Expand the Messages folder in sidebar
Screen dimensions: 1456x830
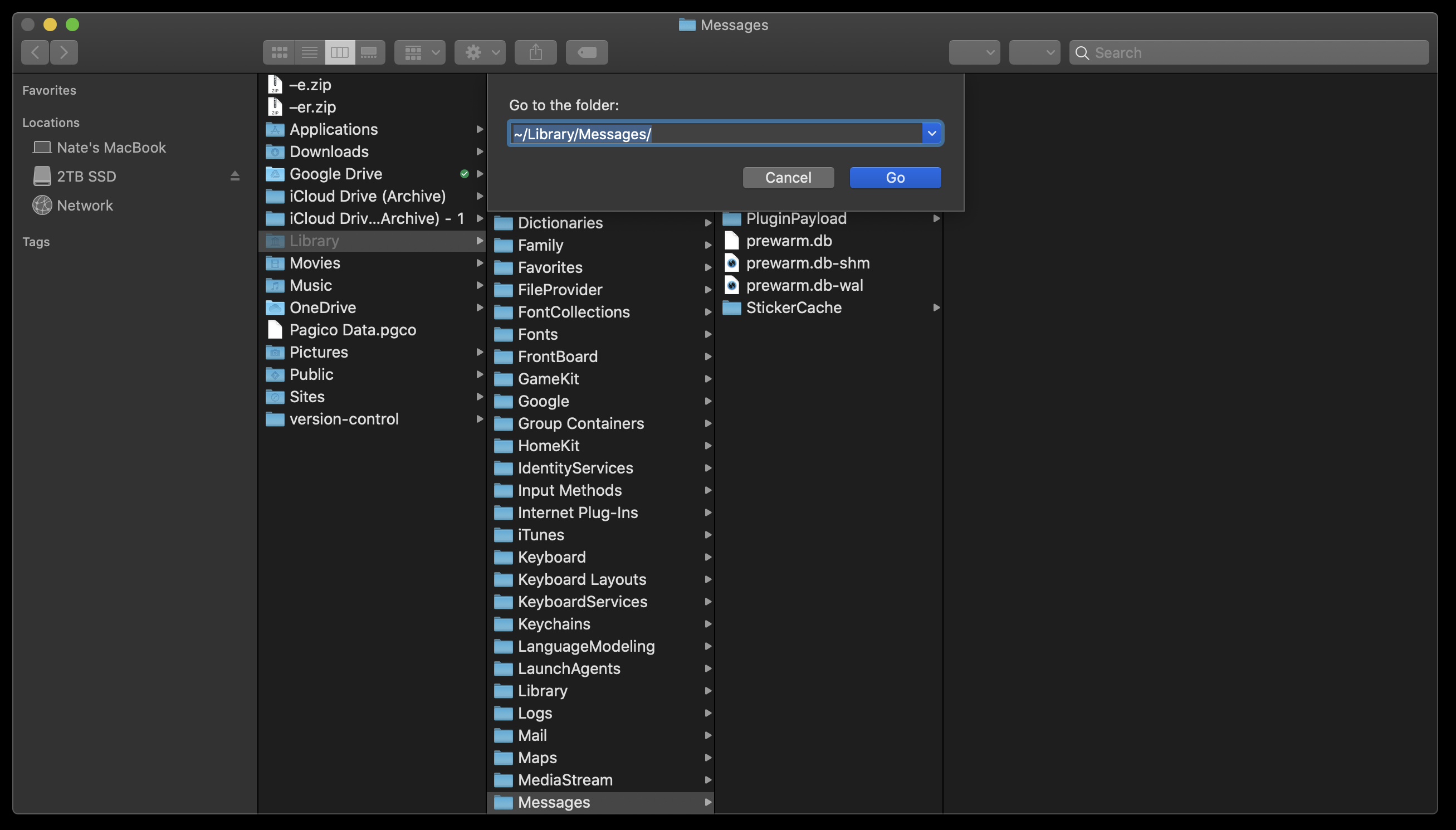(x=707, y=802)
